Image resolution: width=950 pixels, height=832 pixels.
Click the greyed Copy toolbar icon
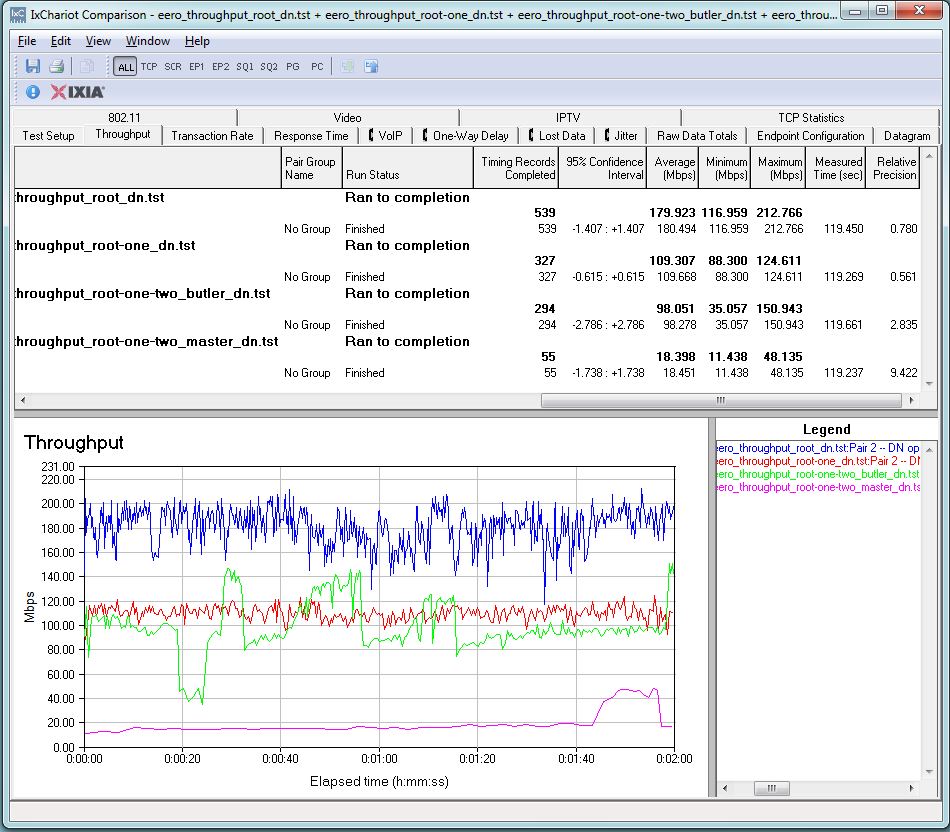click(87, 66)
